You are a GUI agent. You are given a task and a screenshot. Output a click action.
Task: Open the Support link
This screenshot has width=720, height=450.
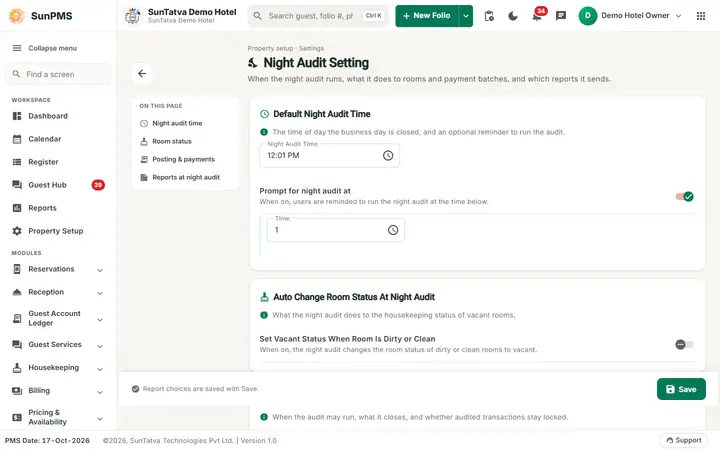pyautogui.click(x=684, y=440)
